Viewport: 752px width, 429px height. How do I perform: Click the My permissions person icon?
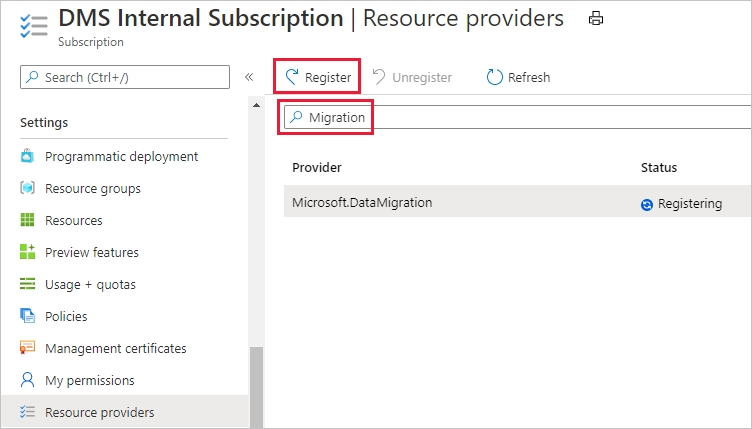(28, 380)
